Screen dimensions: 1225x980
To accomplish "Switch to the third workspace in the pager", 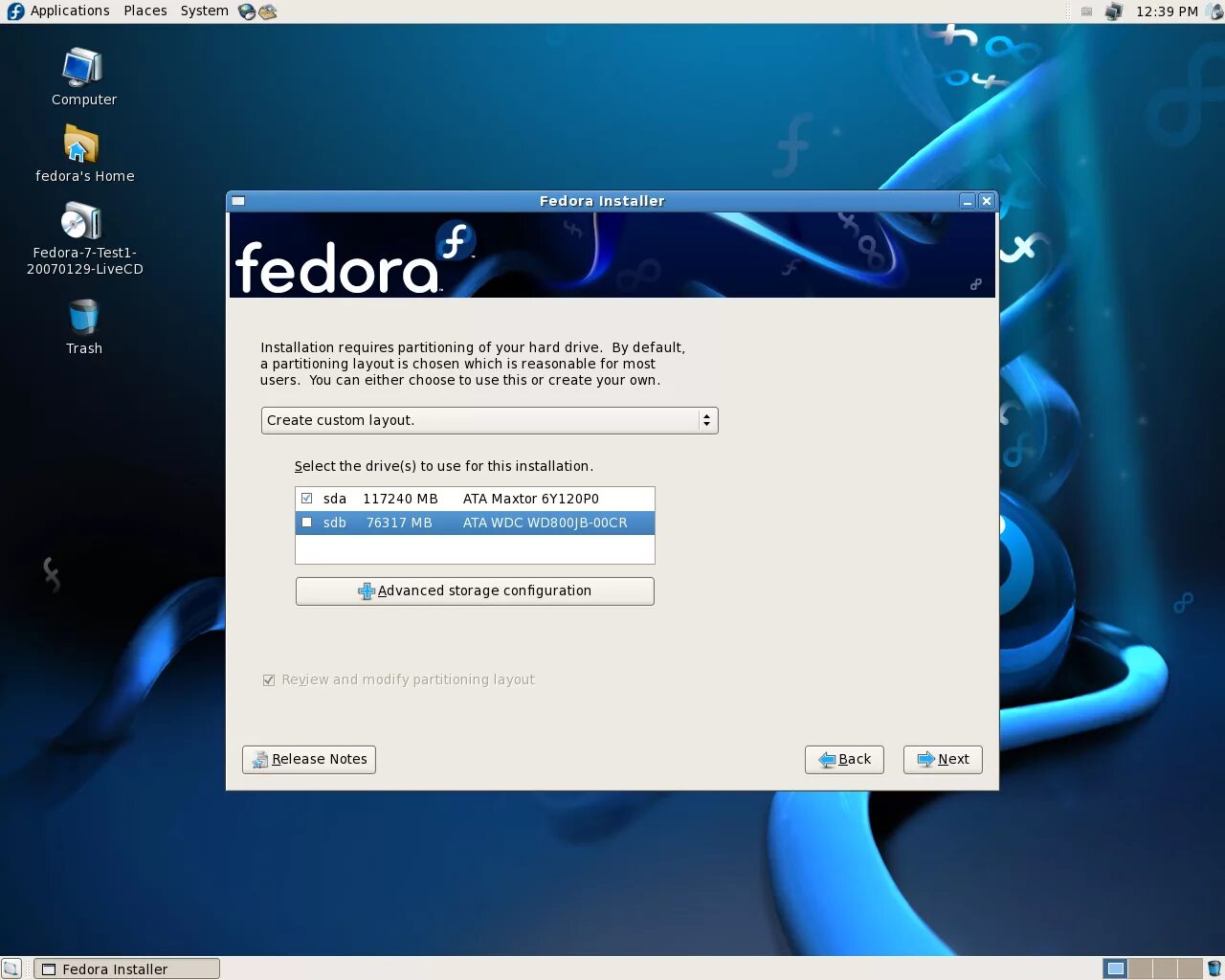I will point(1165,969).
